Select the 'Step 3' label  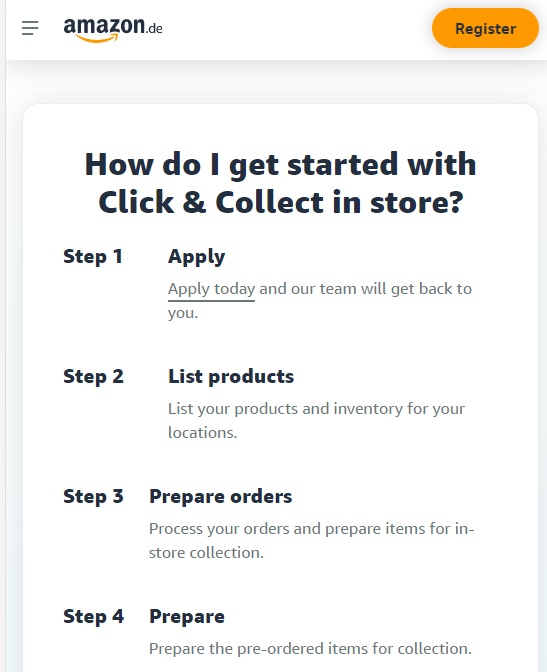point(93,497)
